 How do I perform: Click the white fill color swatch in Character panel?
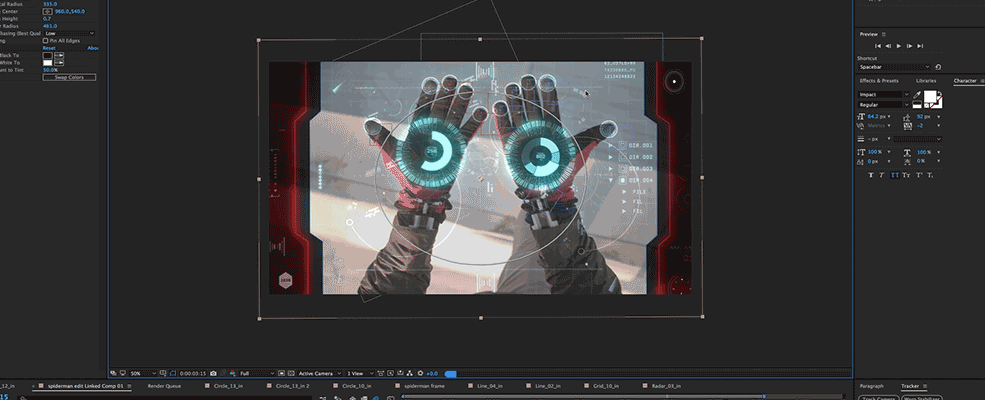930,96
